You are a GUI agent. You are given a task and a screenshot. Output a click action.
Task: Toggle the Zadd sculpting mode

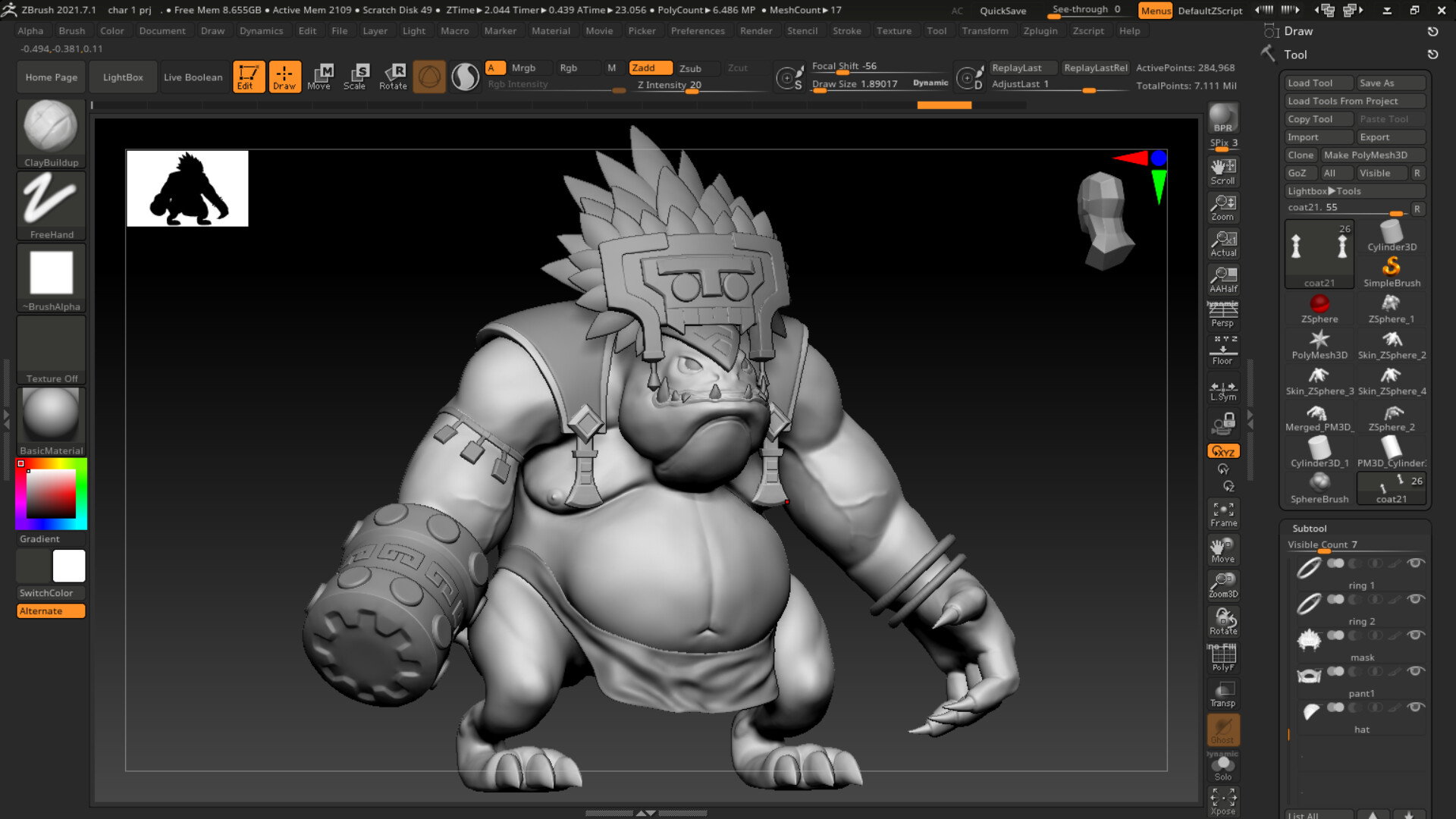[649, 67]
